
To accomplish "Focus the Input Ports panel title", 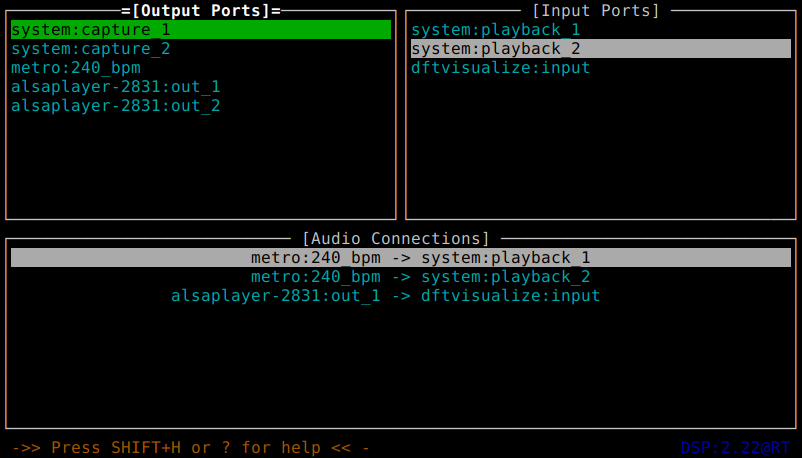I will (596, 11).
